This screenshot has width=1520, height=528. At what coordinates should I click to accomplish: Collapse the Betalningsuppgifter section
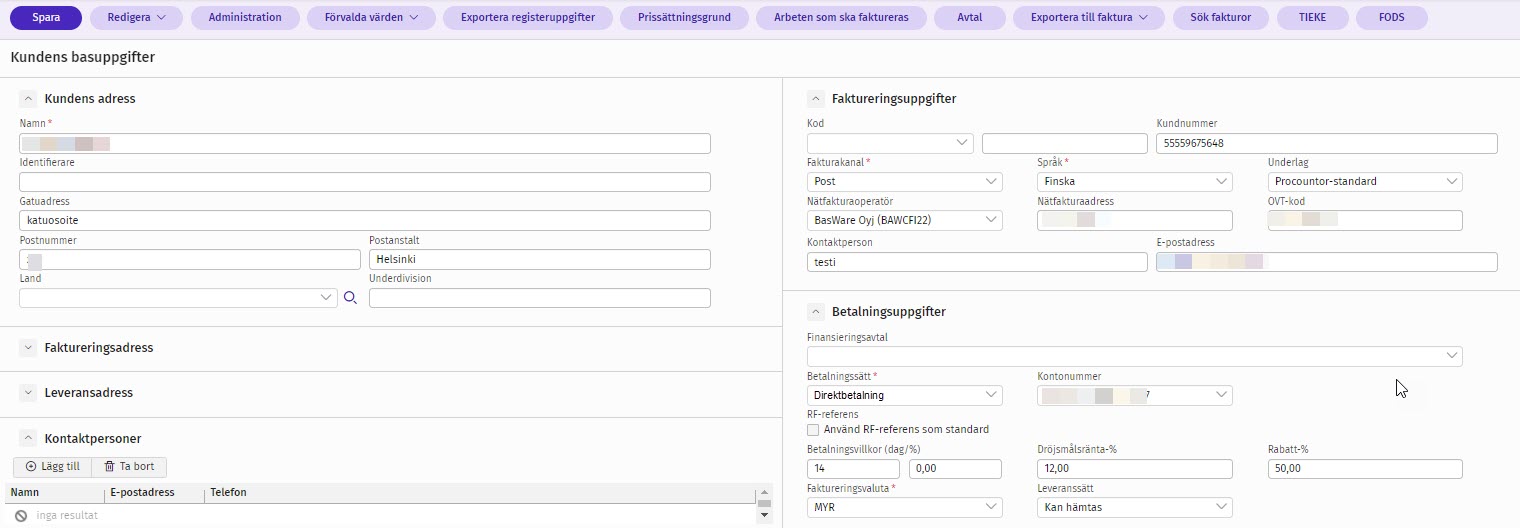pos(815,311)
